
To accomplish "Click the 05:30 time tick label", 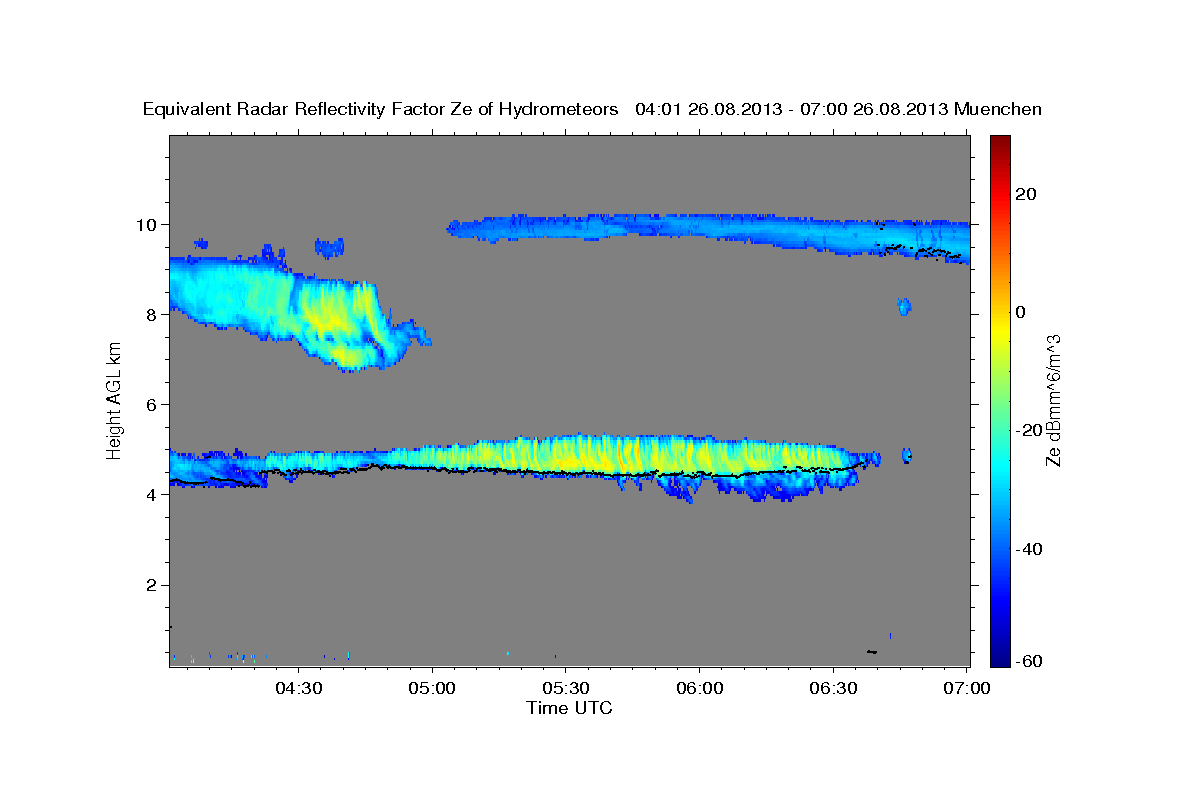I will pos(566,689).
